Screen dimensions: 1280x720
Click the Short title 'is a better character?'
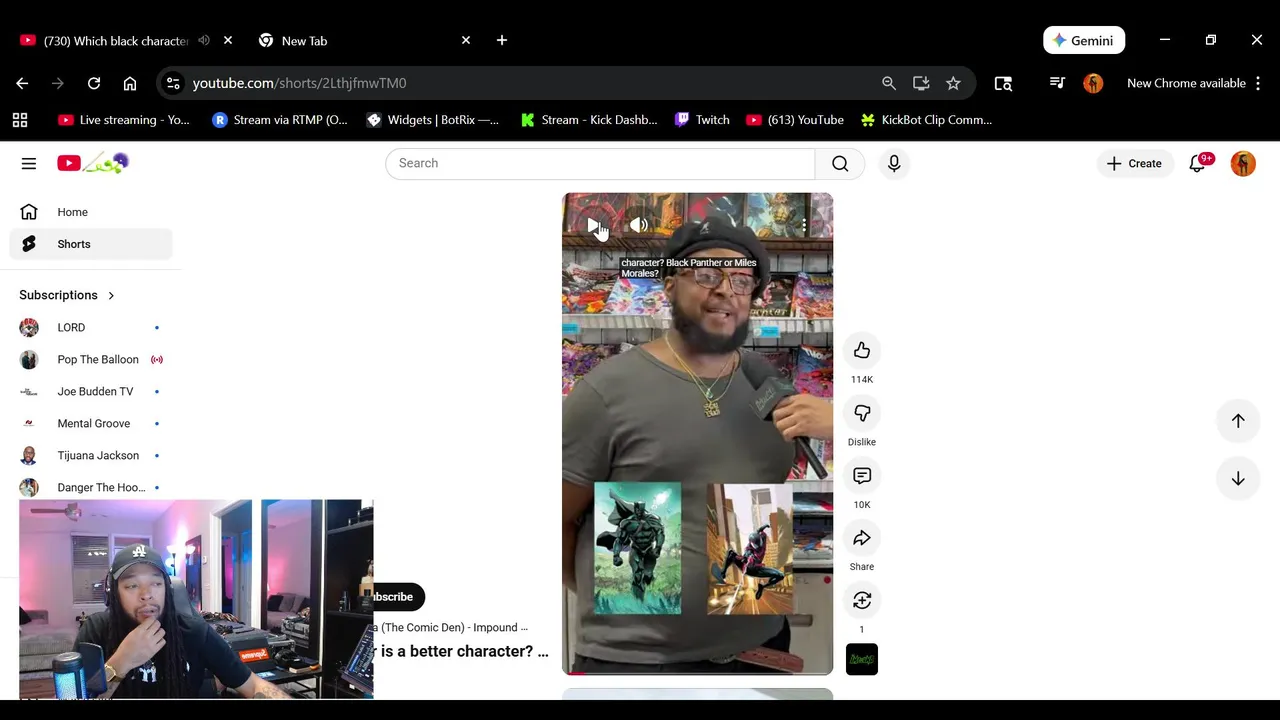461,651
